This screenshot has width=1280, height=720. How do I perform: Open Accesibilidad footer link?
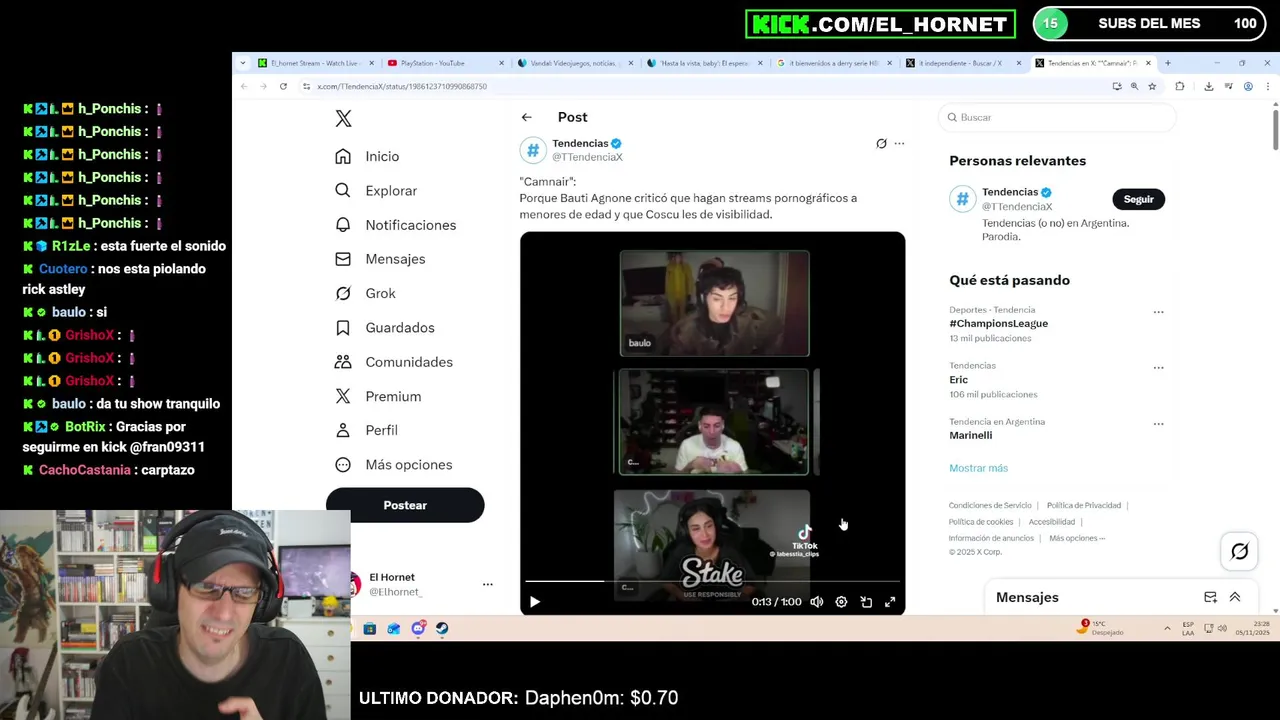click(1052, 522)
